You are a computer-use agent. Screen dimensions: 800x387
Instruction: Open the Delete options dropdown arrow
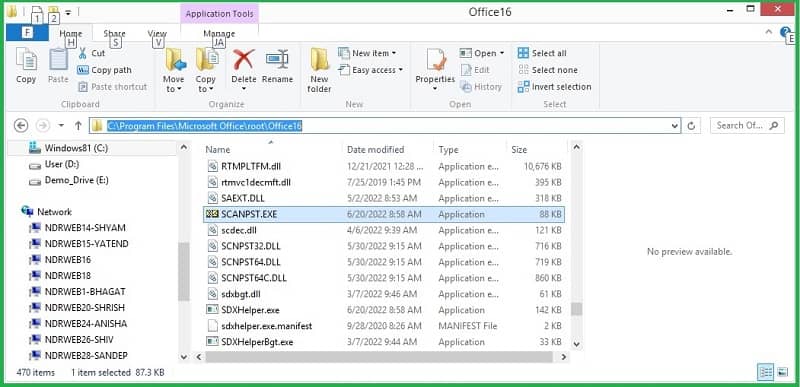click(244, 89)
